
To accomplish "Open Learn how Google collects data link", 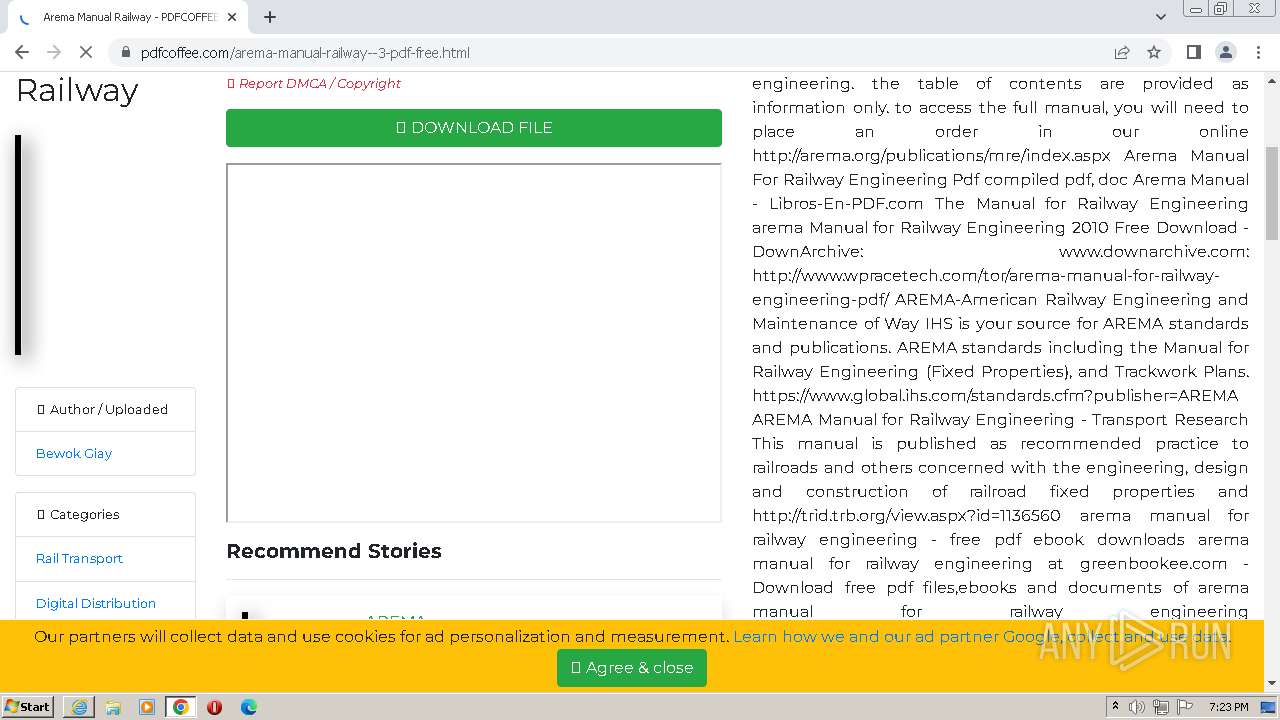I will click(982, 636).
